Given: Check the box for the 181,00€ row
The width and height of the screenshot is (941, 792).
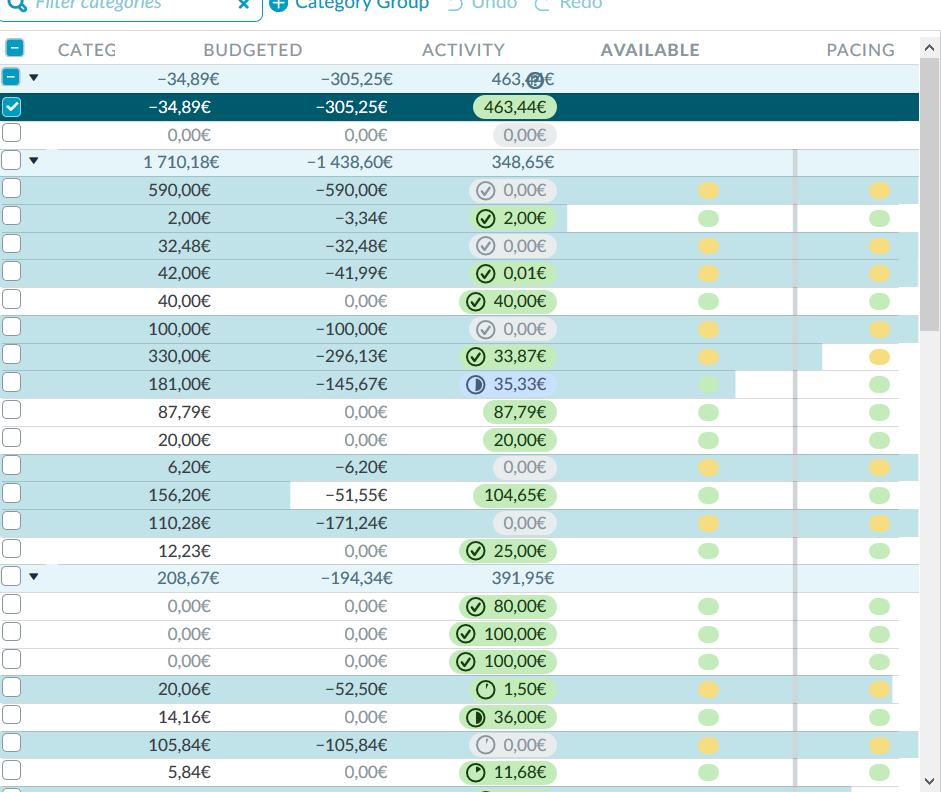Looking at the screenshot, I should tap(11, 382).
